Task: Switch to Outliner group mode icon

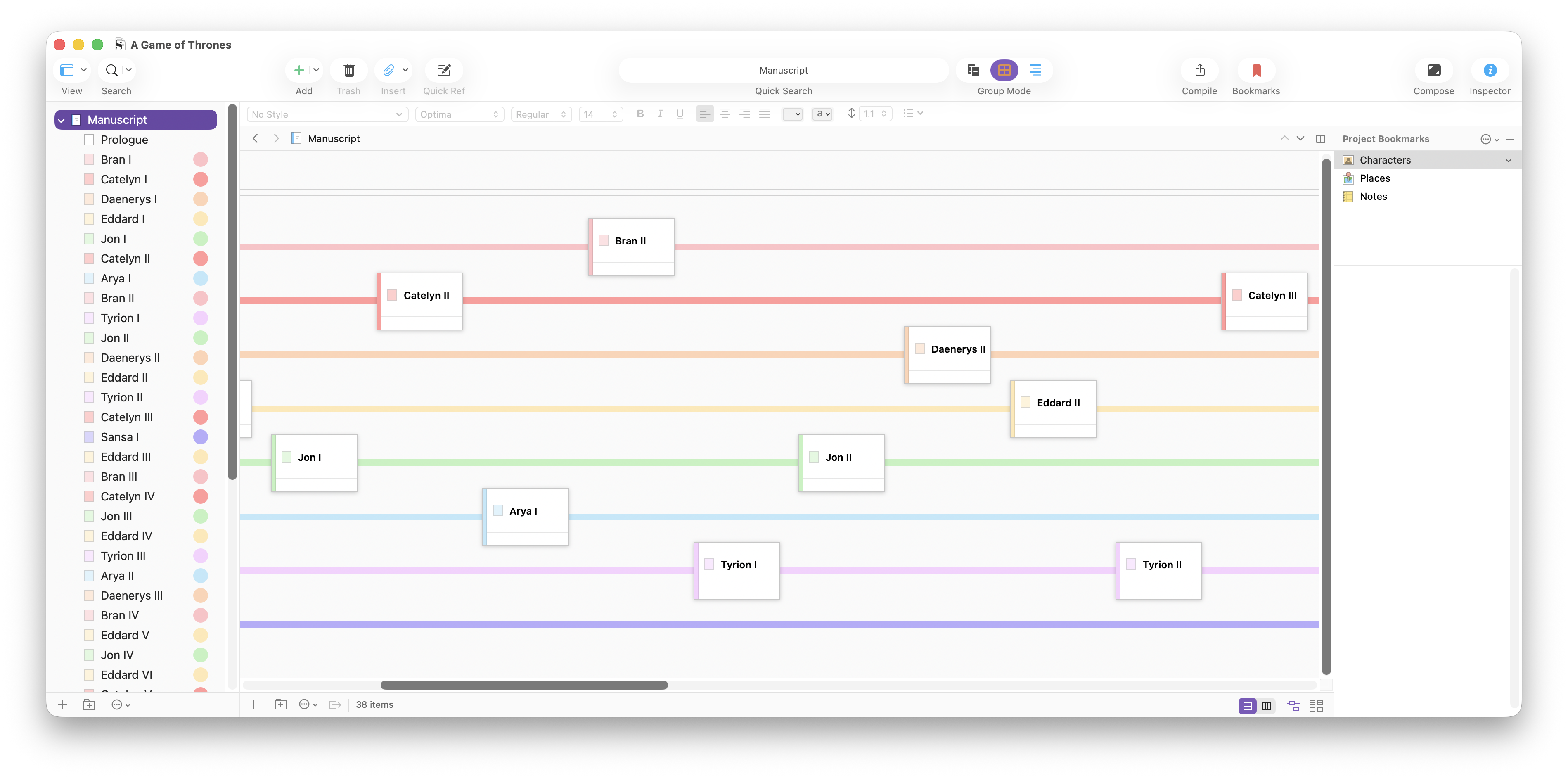Action: 1035,71
